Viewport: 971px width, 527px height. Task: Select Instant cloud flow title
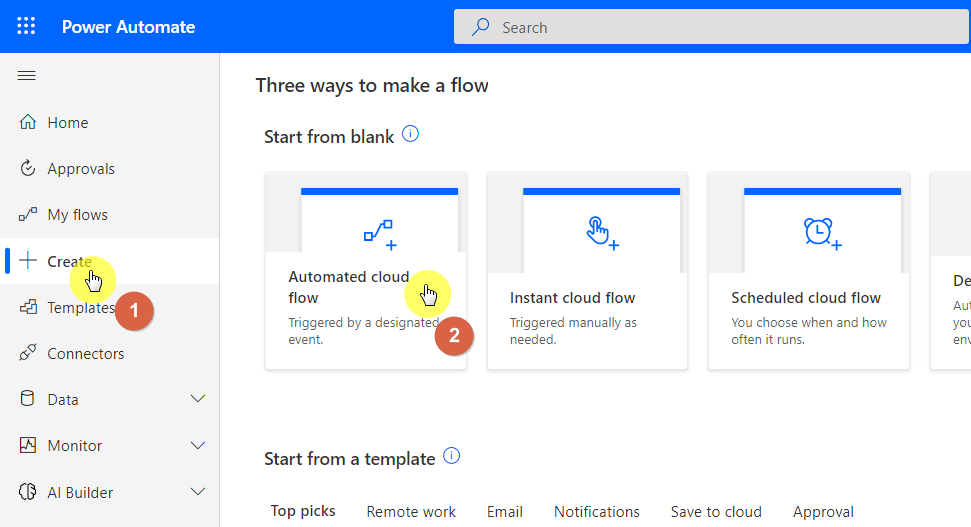[x=572, y=298]
